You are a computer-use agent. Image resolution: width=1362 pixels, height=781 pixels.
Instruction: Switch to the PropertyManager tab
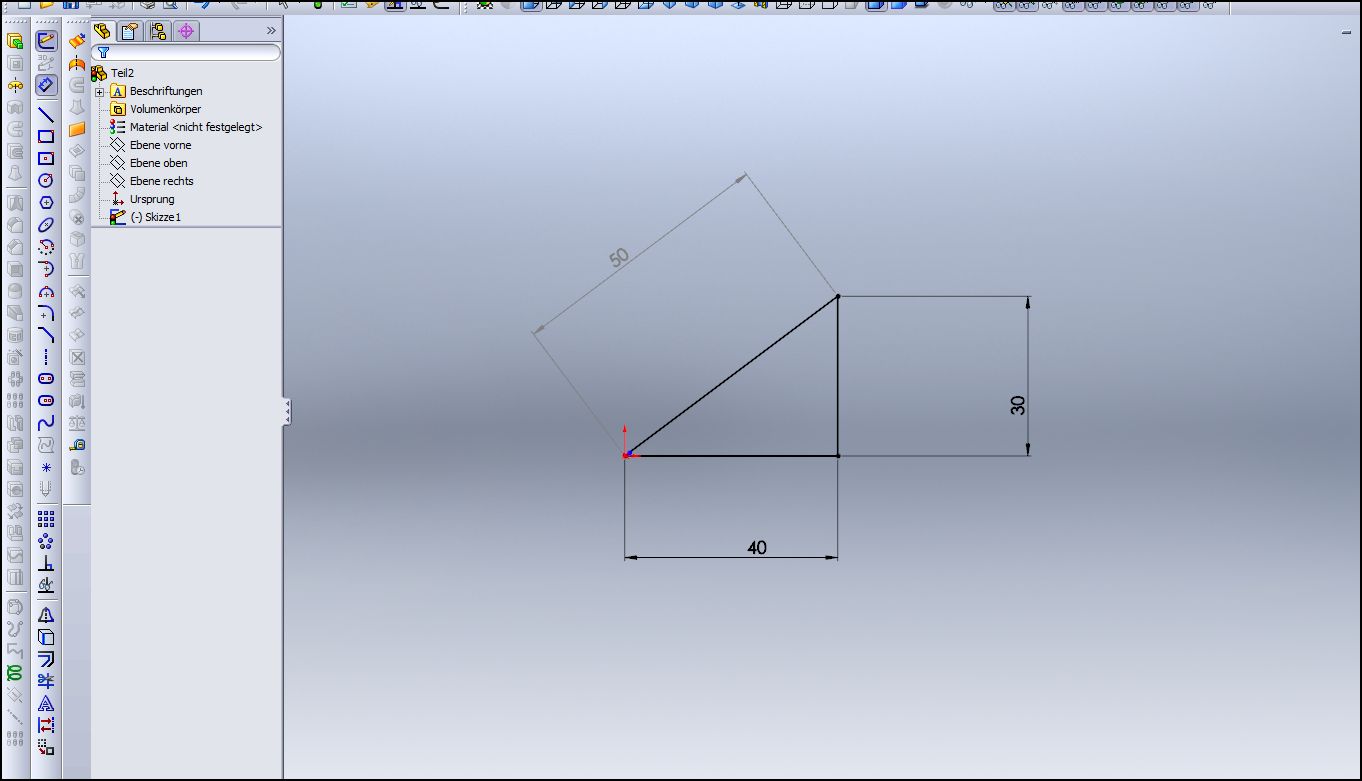pyautogui.click(x=130, y=31)
